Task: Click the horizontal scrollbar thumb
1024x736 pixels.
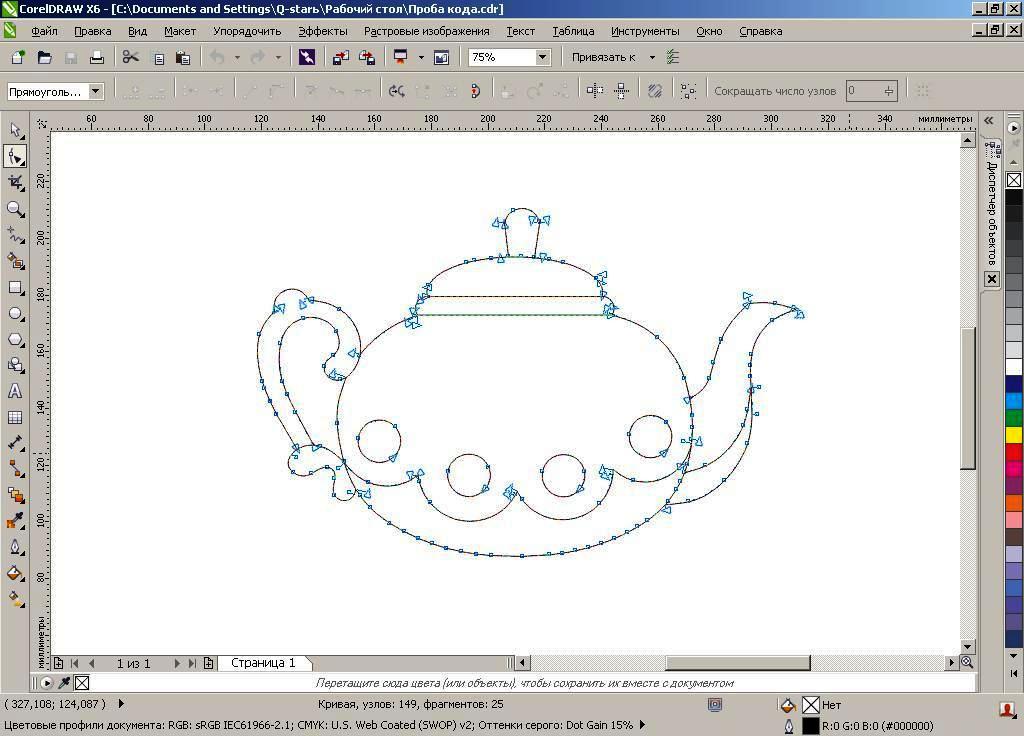Action: tap(737, 663)
